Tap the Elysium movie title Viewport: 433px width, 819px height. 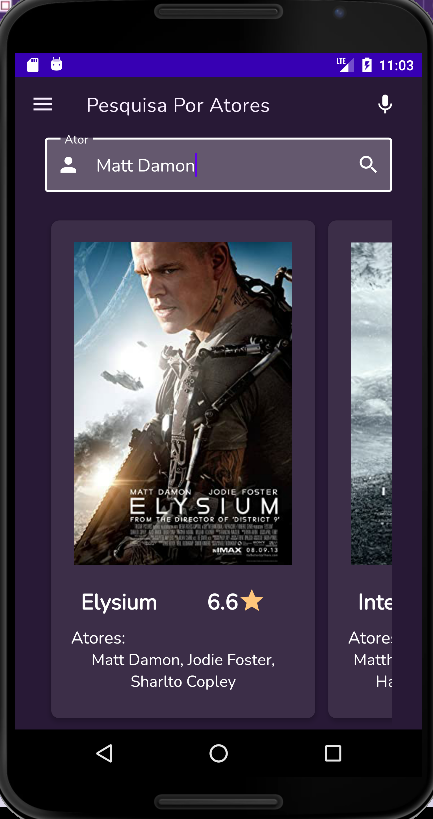(x=119, y=602)
